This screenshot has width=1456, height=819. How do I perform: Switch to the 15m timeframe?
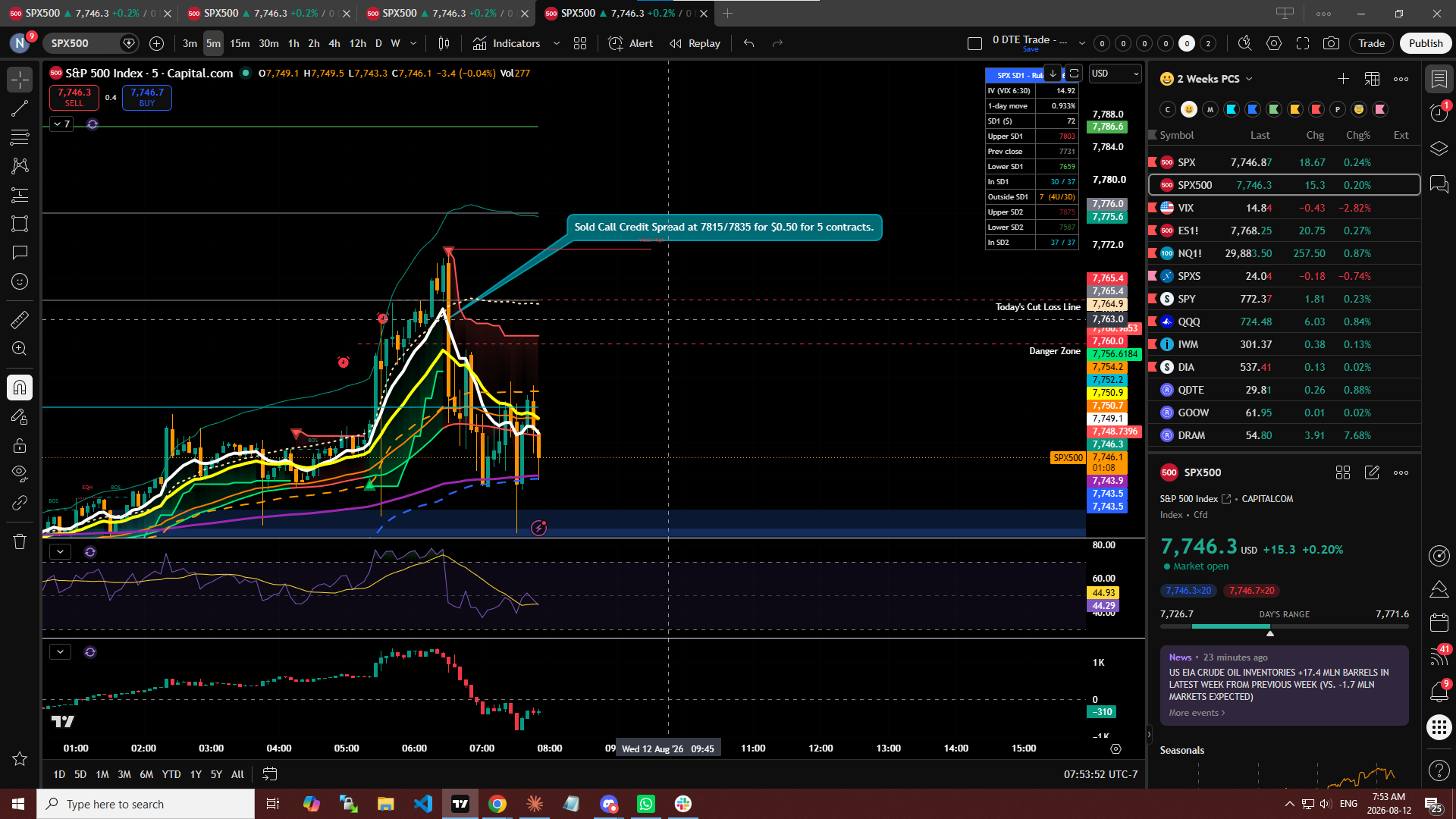(240, 44)
